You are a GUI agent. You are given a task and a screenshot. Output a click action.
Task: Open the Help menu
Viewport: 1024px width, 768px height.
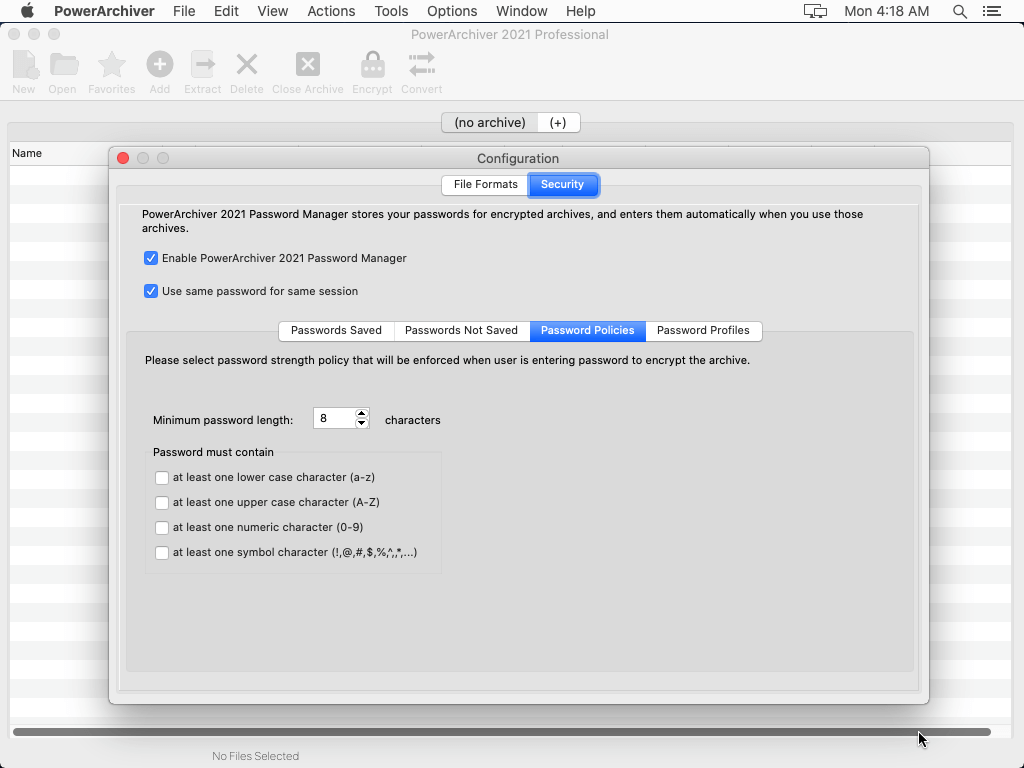pos(581,11)
